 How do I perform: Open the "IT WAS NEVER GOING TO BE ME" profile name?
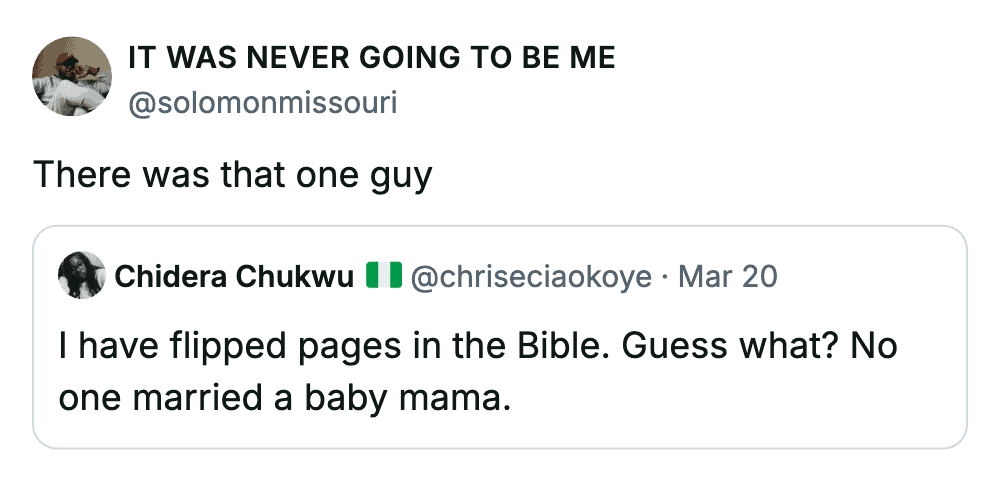[372, 59]
